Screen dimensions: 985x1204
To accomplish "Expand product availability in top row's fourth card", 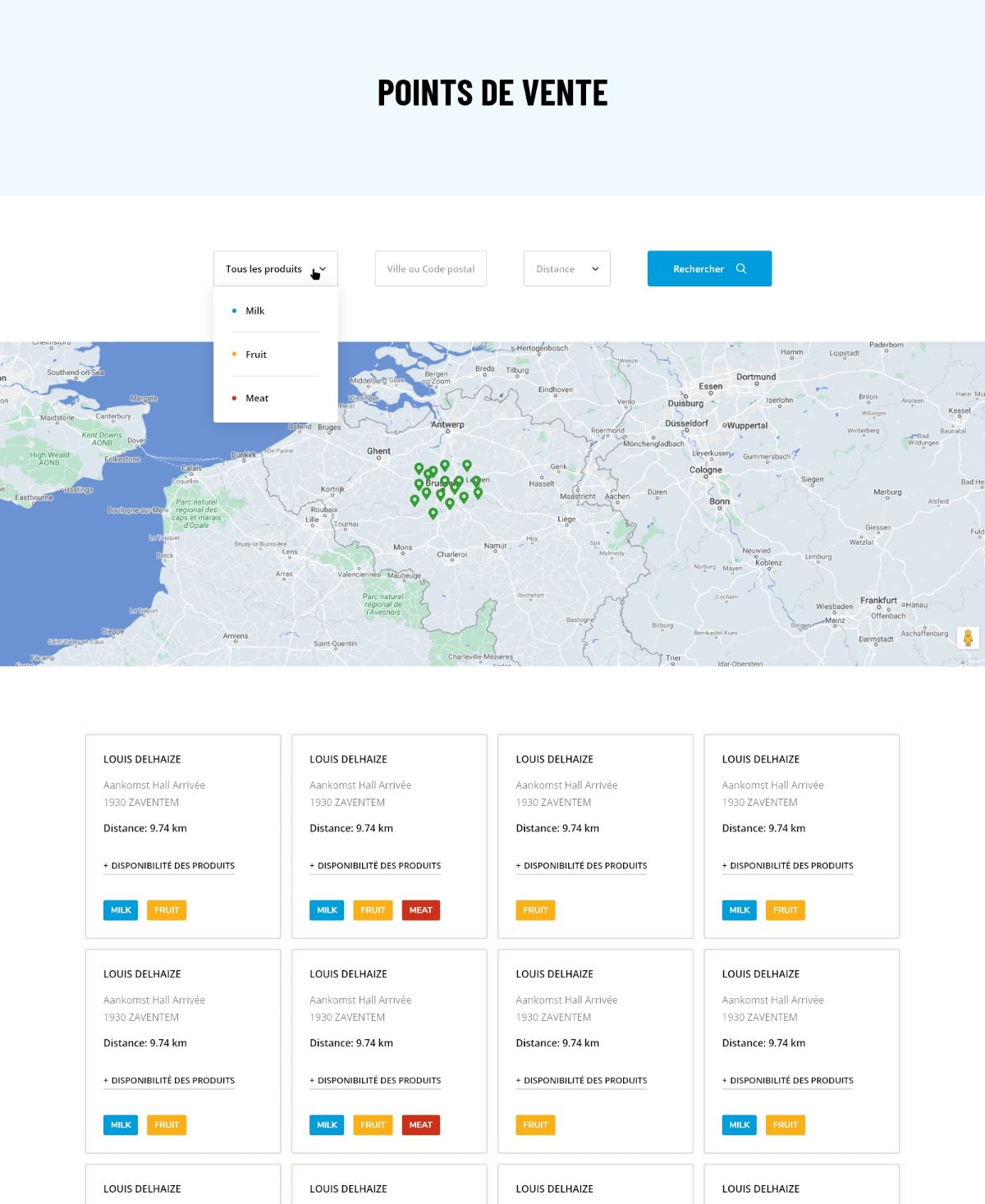I will [x=788, y=866].
